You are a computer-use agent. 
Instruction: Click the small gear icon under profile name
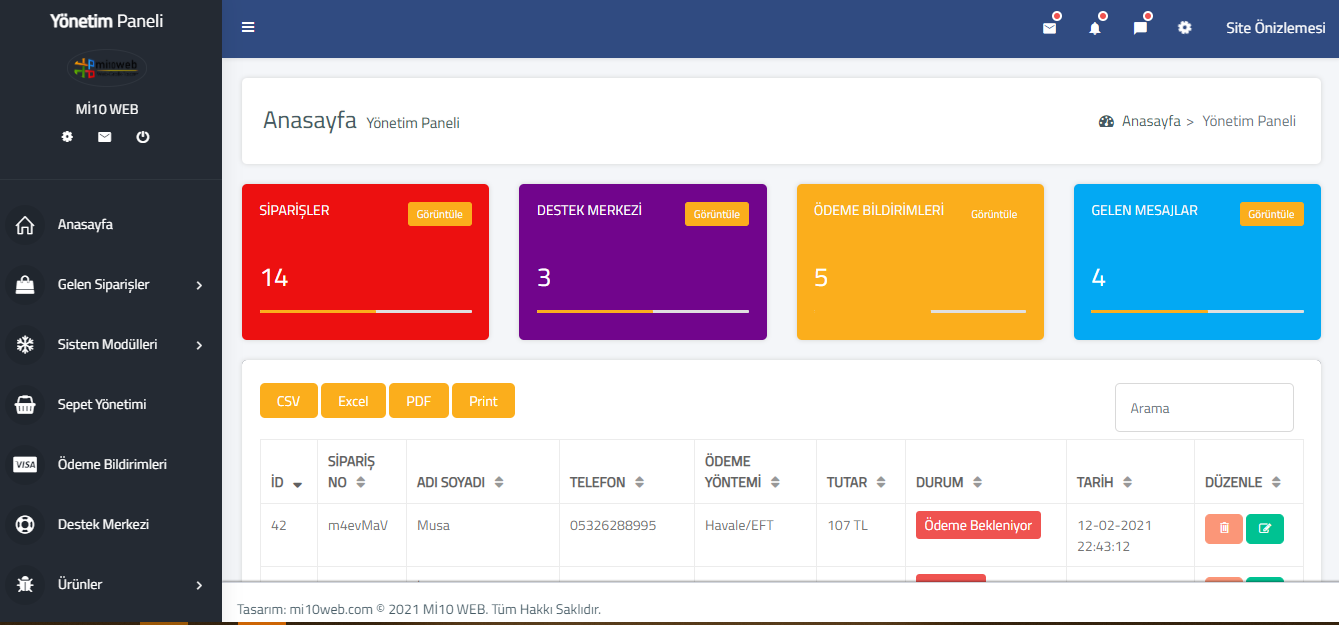pos(67,137)
